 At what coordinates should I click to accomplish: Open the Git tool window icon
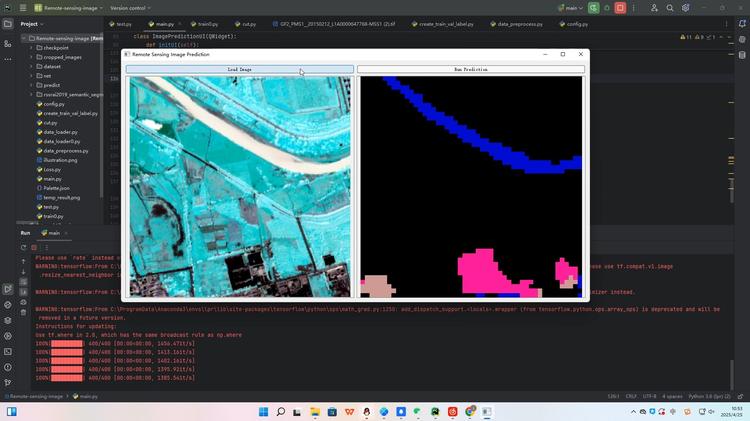tap(8, 383)
